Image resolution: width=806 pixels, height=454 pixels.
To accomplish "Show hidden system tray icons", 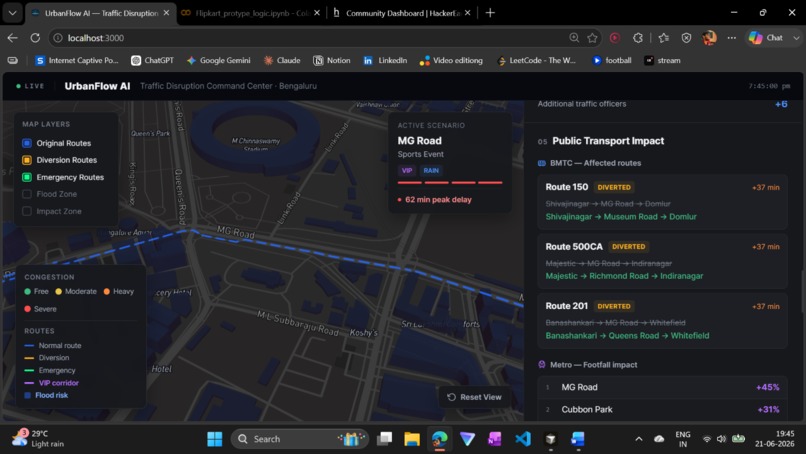I will tap(638, 439).
